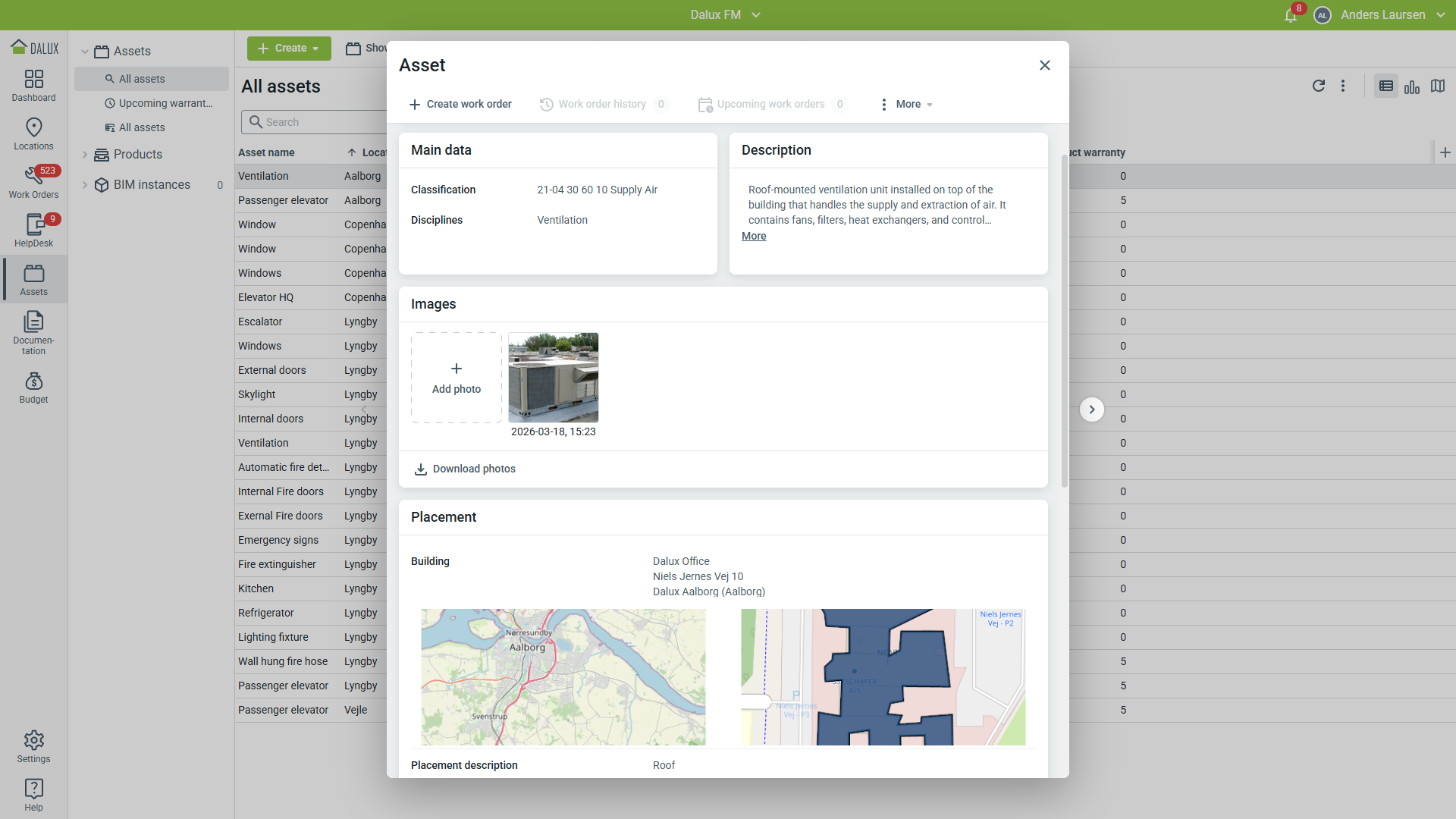Click the AL user avatar
This screenshot has height=819, width=1456.
pos(1323,15)
